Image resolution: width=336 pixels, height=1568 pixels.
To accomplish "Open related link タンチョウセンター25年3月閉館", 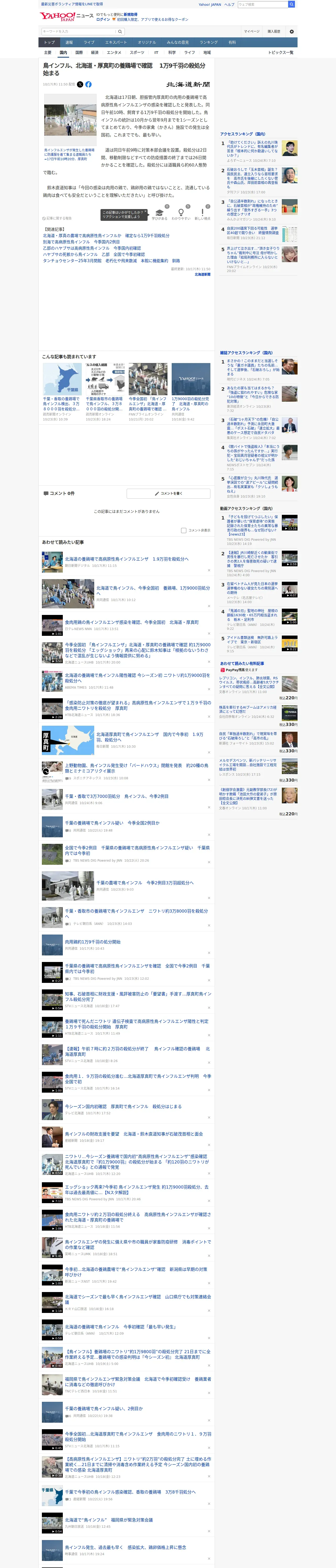I will click(x=111, y=261).
